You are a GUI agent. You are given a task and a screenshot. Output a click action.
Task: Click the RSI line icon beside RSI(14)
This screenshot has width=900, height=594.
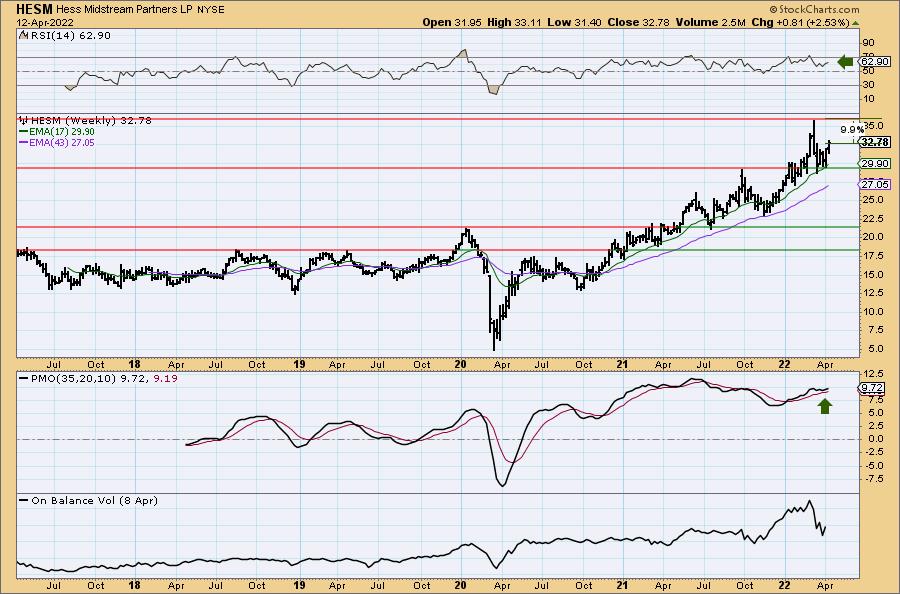pyautogui.click(x=24, y=35)
